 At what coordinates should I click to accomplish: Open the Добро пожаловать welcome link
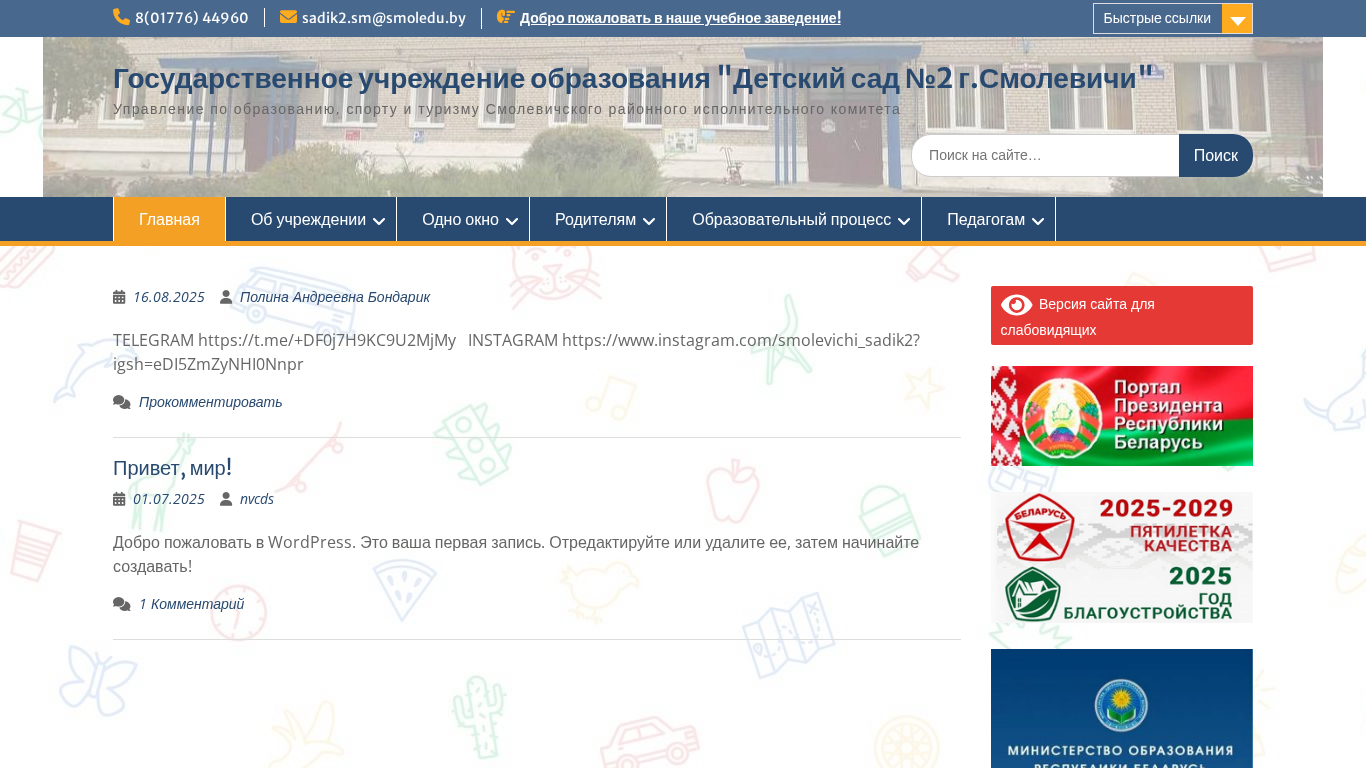coord(680,18)
